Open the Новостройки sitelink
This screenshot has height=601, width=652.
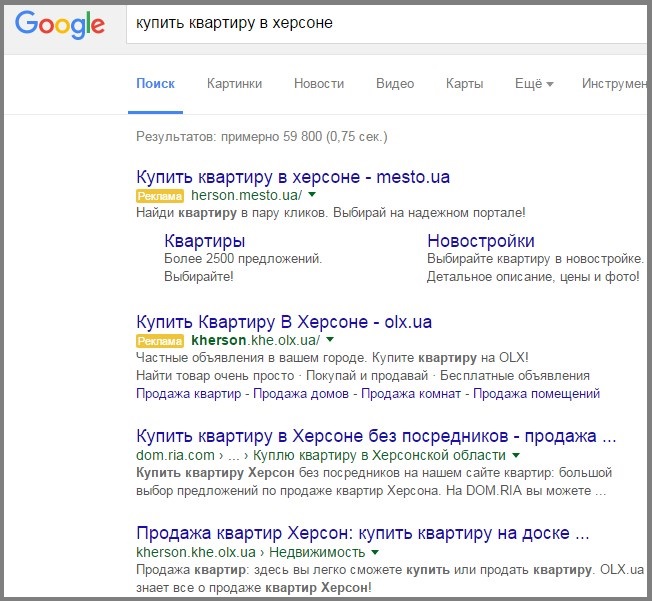coord(480,241)
